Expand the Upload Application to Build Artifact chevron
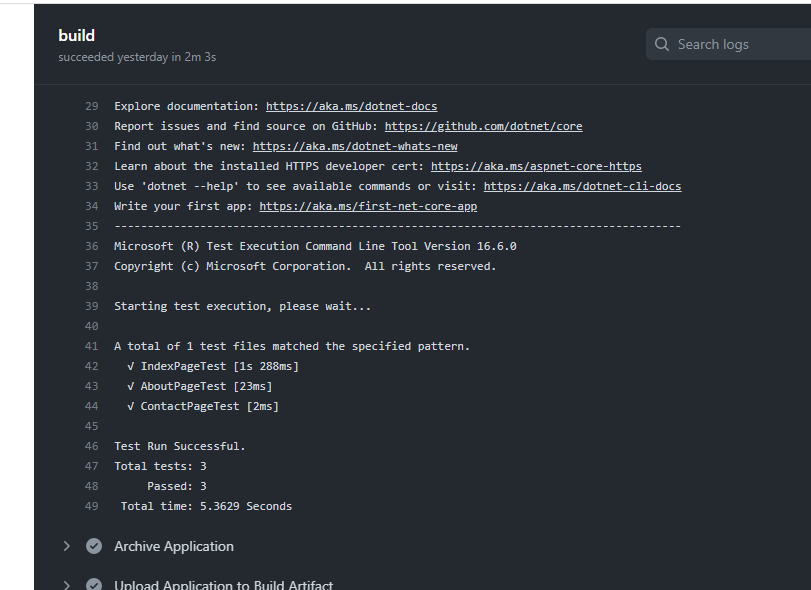Screen dimensions: 811x590 [67, 585]
